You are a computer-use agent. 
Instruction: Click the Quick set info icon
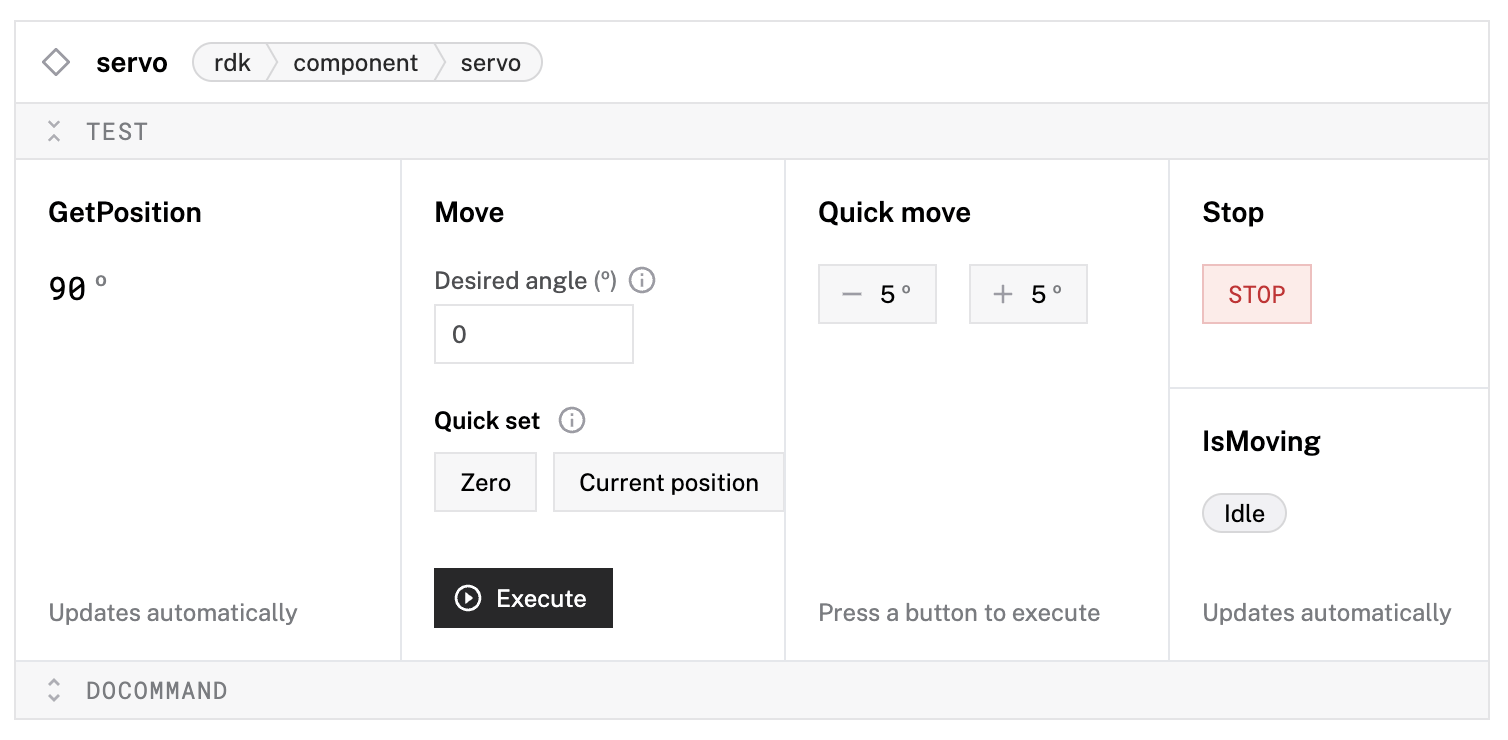coord(572,421)
